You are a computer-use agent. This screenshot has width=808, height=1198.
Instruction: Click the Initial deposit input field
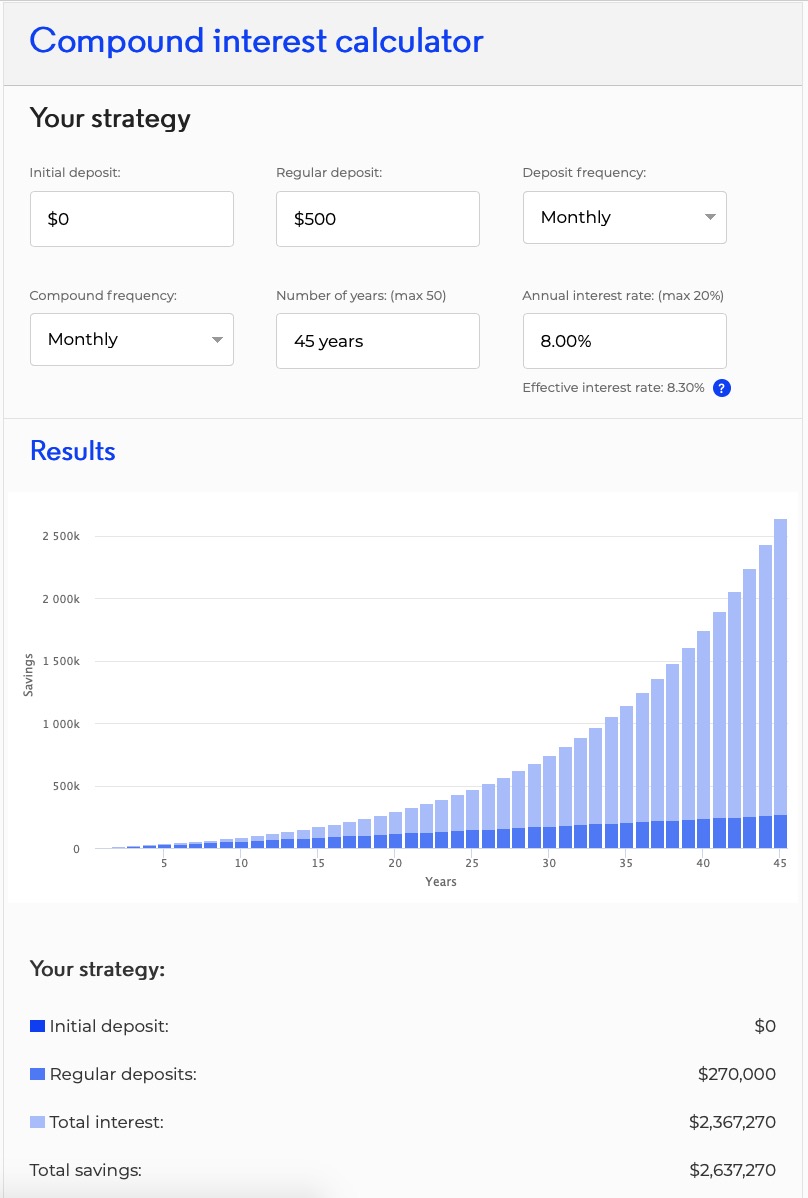pyautogui.click(x=131, y=219)
